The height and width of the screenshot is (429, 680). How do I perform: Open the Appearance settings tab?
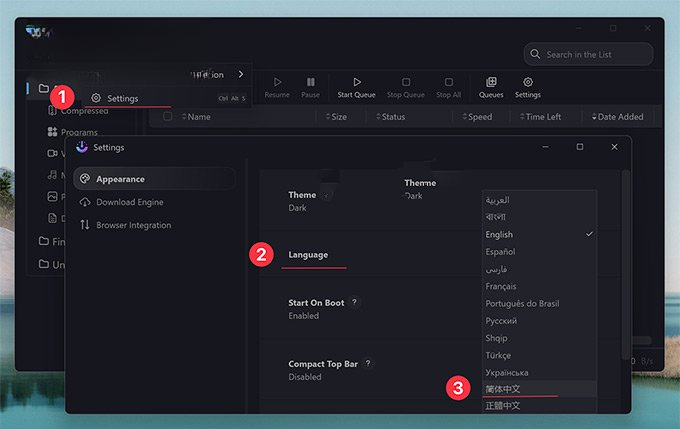154,179
